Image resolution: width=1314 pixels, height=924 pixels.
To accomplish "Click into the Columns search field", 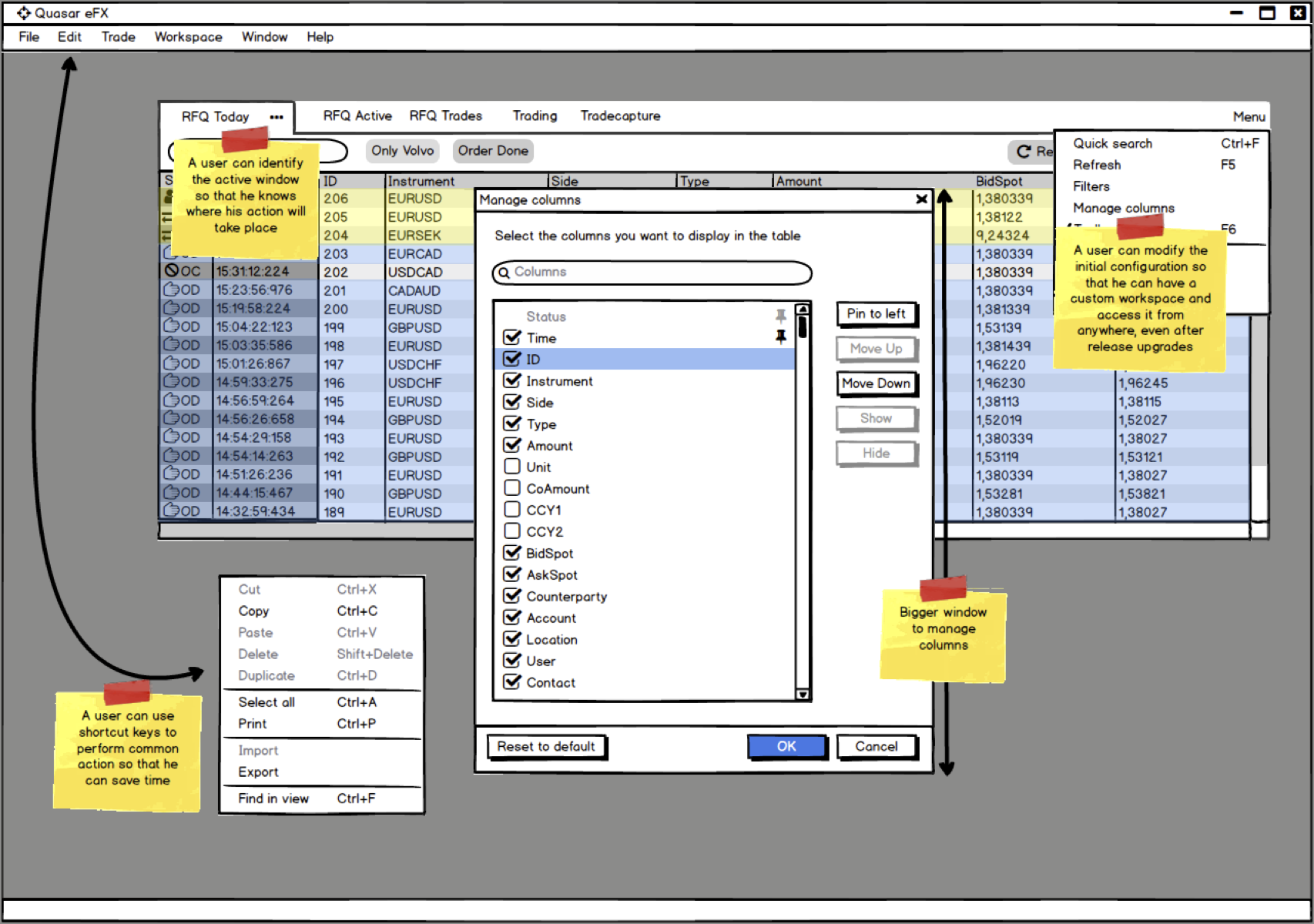I will (652, 273).
